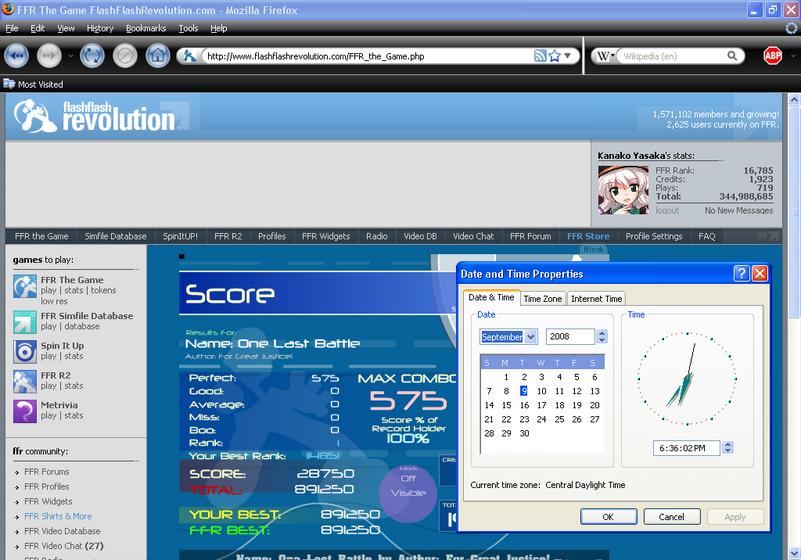Click the year input field showing 2008
Screen dimensions: 801x560
570,336
